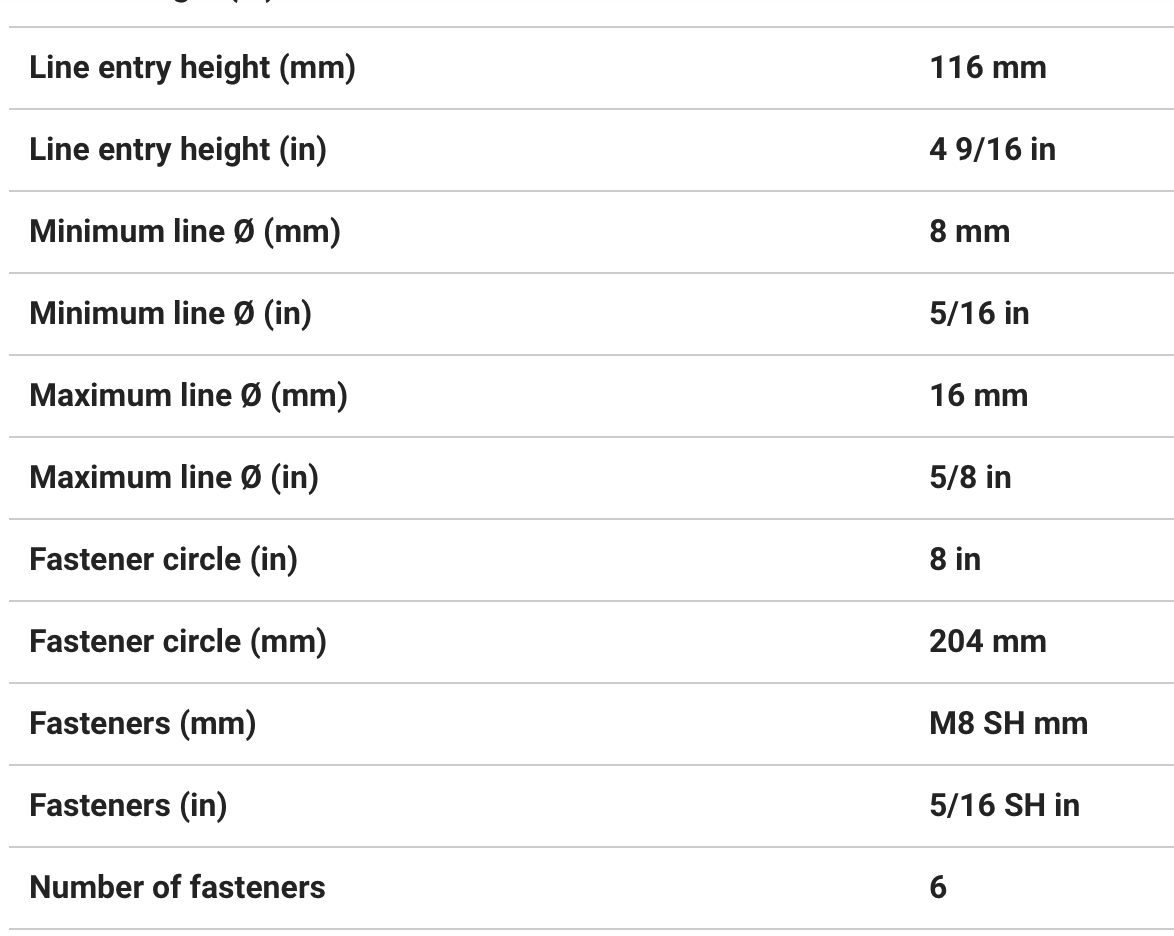
Task: Click the "Minimum line Ø (mm)" label
Action: click(185, 232)
